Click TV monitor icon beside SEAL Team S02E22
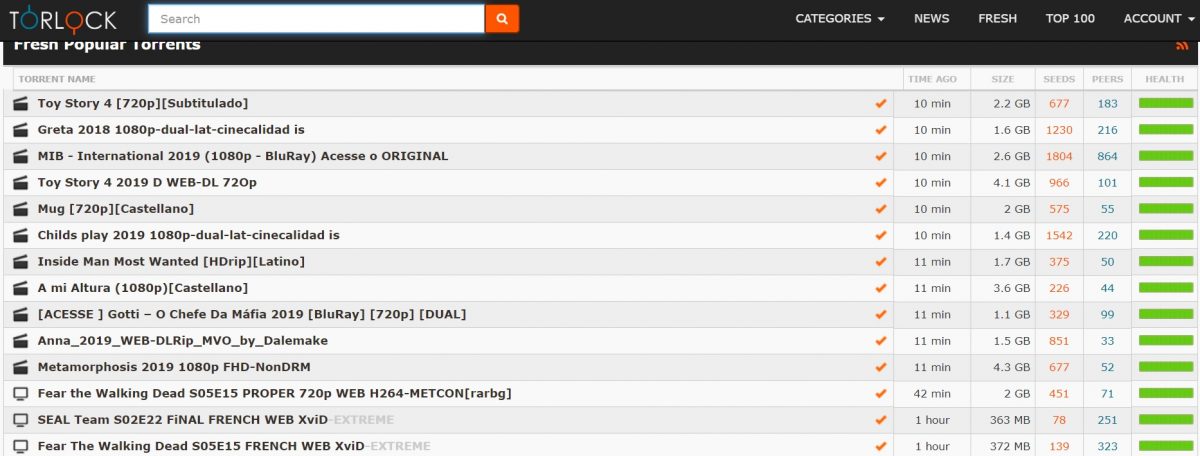This screenshot has width=1200, height=456. click(x=20, y=420)
